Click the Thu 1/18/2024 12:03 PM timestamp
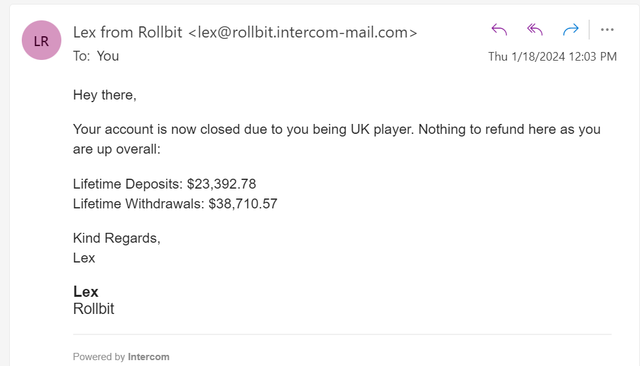Image resolution: width=640 pixels, height=366 pixels. (x=552, y=56)
